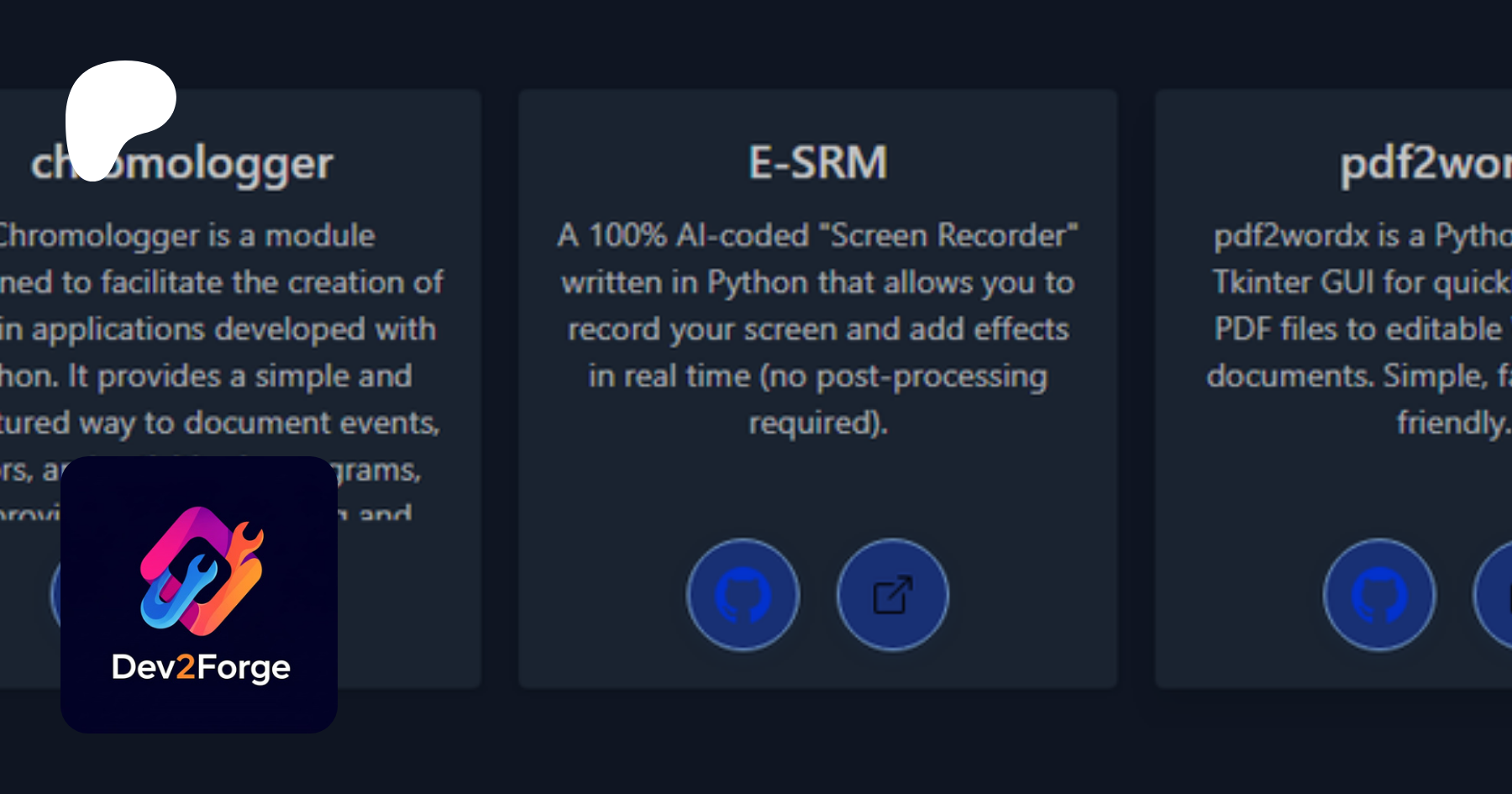This screenshot has height=794, width=1512.
Task: Click the pdf2wordx project title
Action: pyautogui.click(x=1424, y=163)
